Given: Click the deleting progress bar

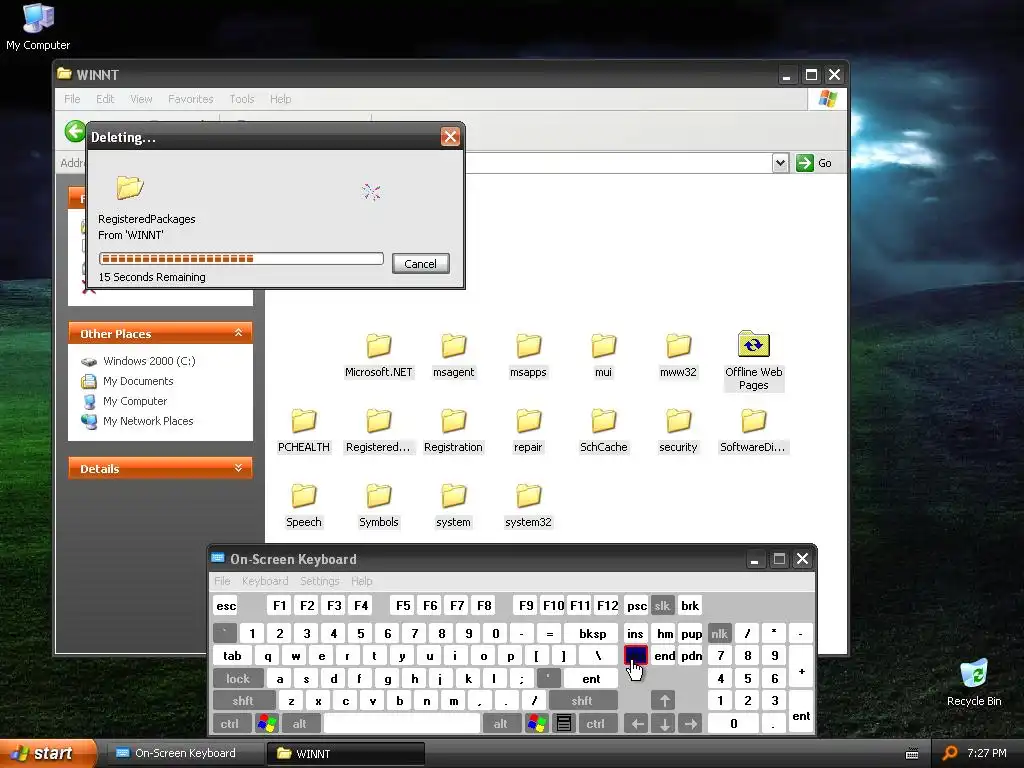Looking at the screenshot, I should point(241,259).
